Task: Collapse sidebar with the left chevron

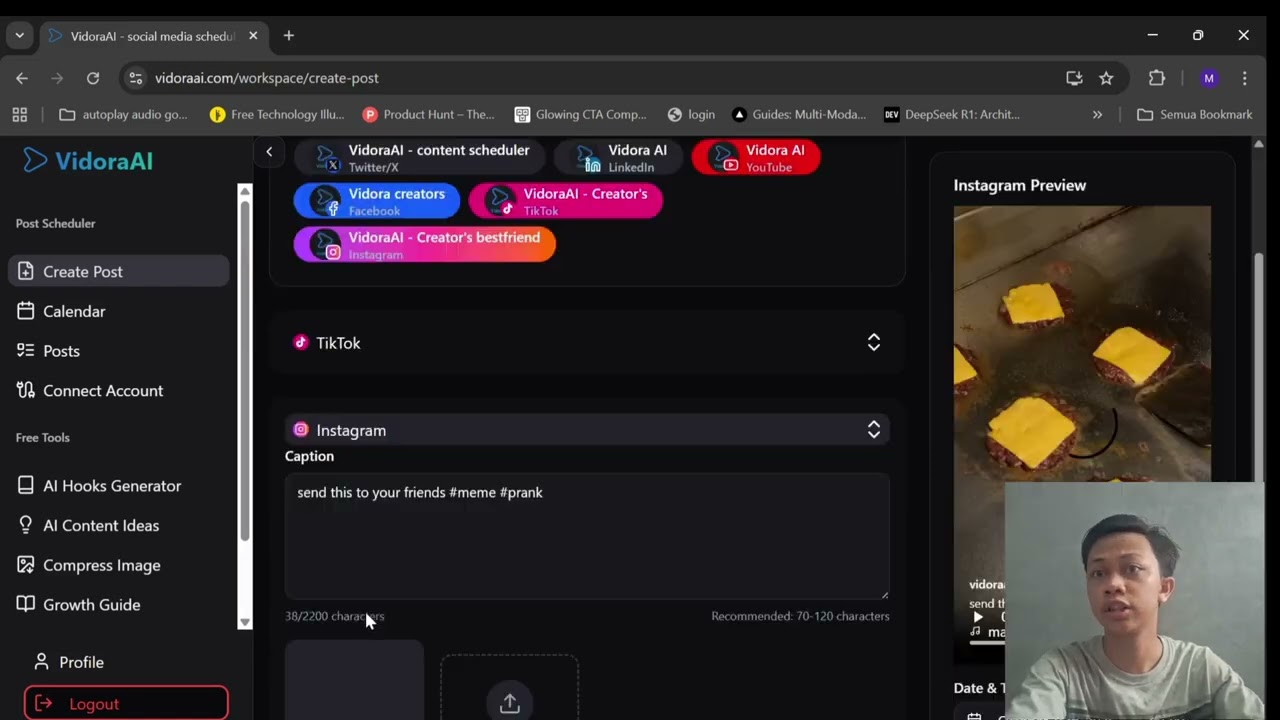Action: [269, 151]
